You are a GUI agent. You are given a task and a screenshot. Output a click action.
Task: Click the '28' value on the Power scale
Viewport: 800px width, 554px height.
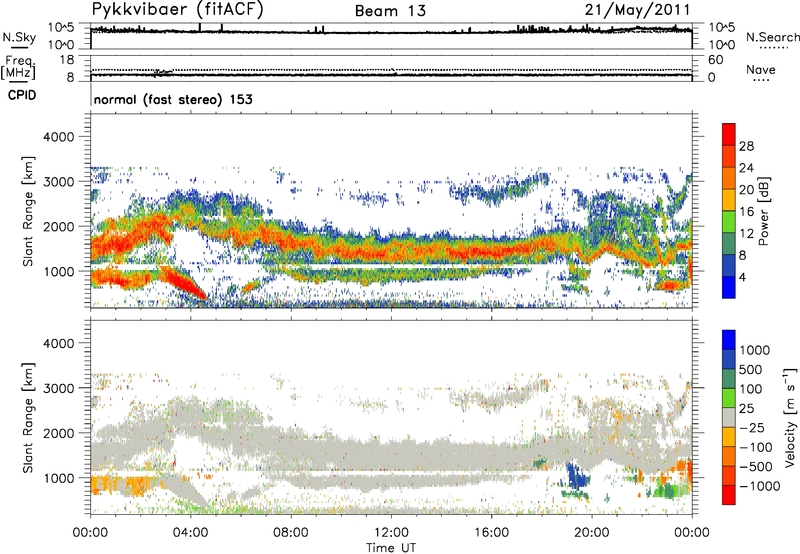[746, 146]
